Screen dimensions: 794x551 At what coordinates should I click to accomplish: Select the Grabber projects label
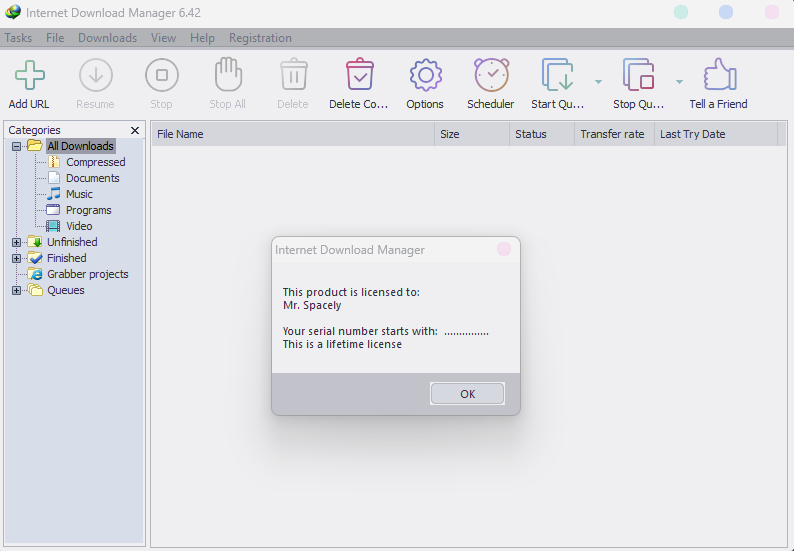pos(88,274)
